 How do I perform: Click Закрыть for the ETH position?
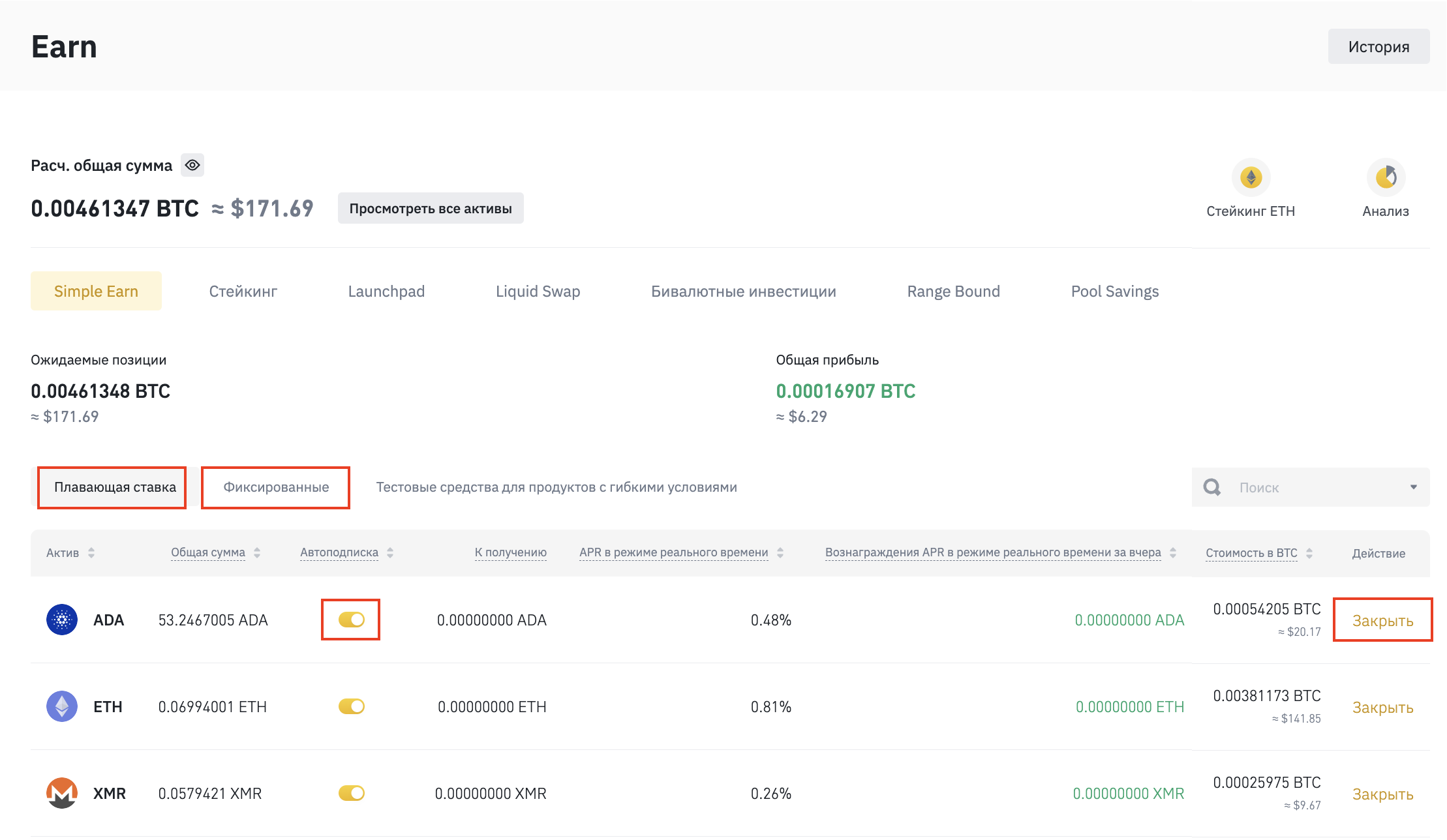[x=1382, y=707]
